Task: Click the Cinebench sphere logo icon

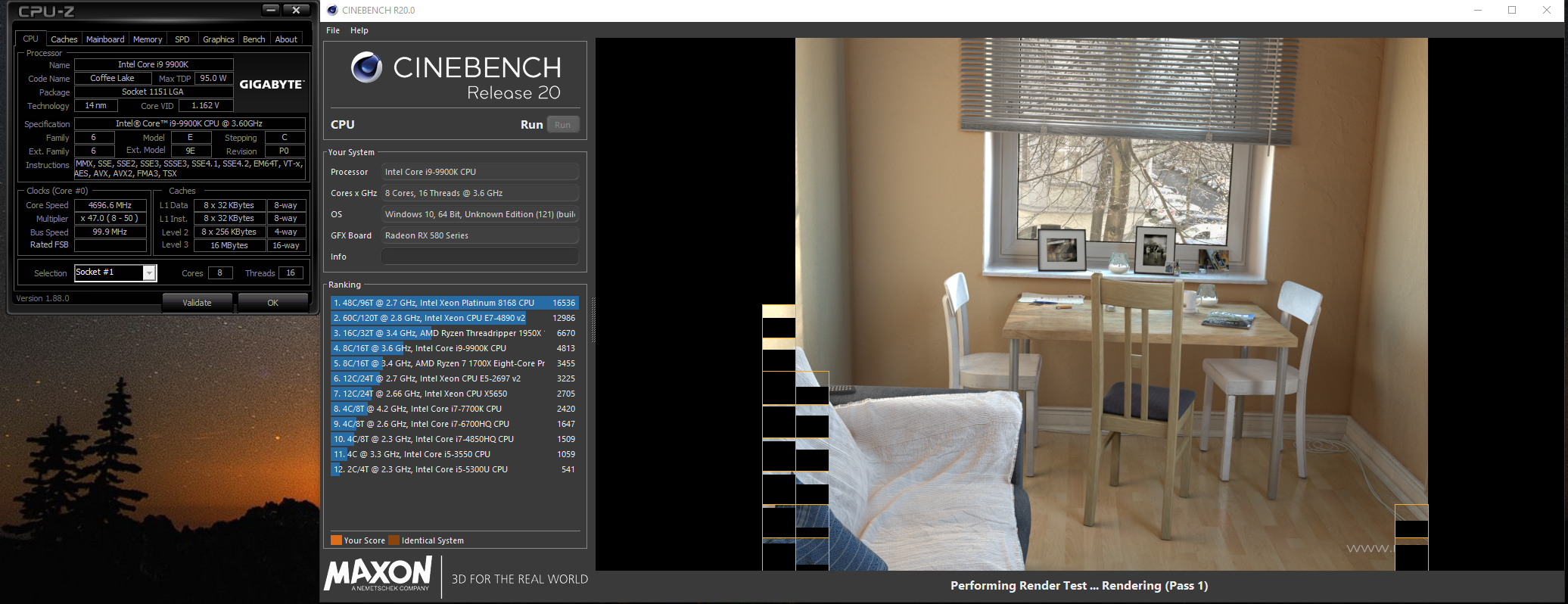Action: [x=367, y=67]
